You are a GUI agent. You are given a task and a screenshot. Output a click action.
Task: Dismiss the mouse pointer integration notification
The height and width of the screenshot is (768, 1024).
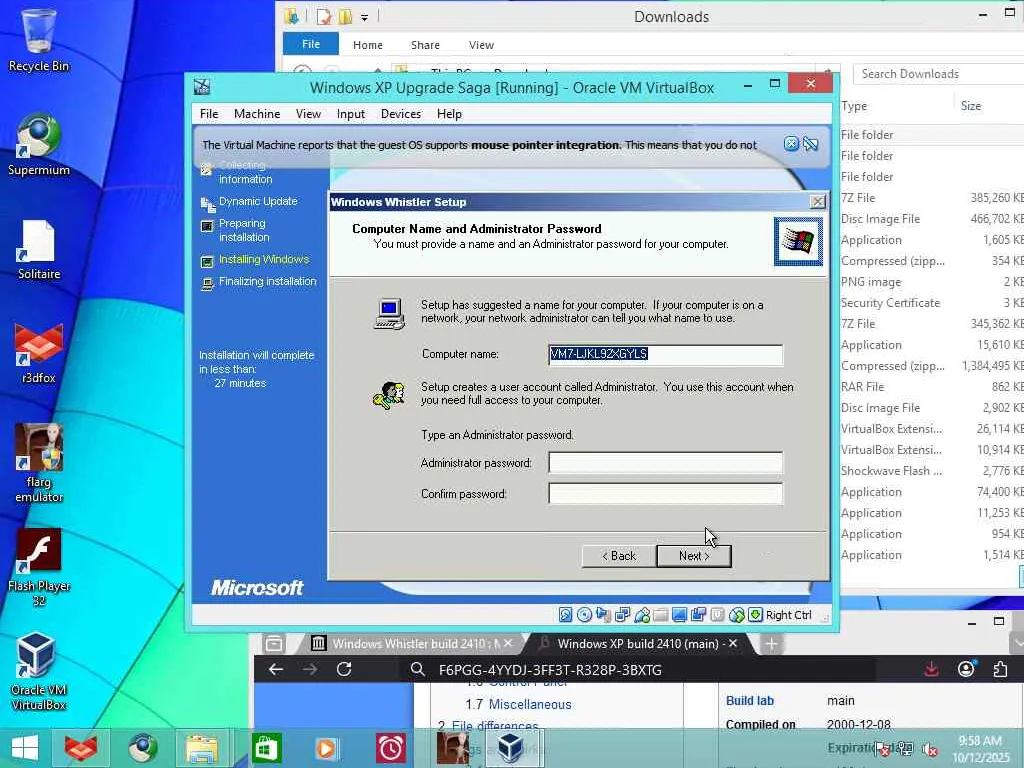coord(791,144)
